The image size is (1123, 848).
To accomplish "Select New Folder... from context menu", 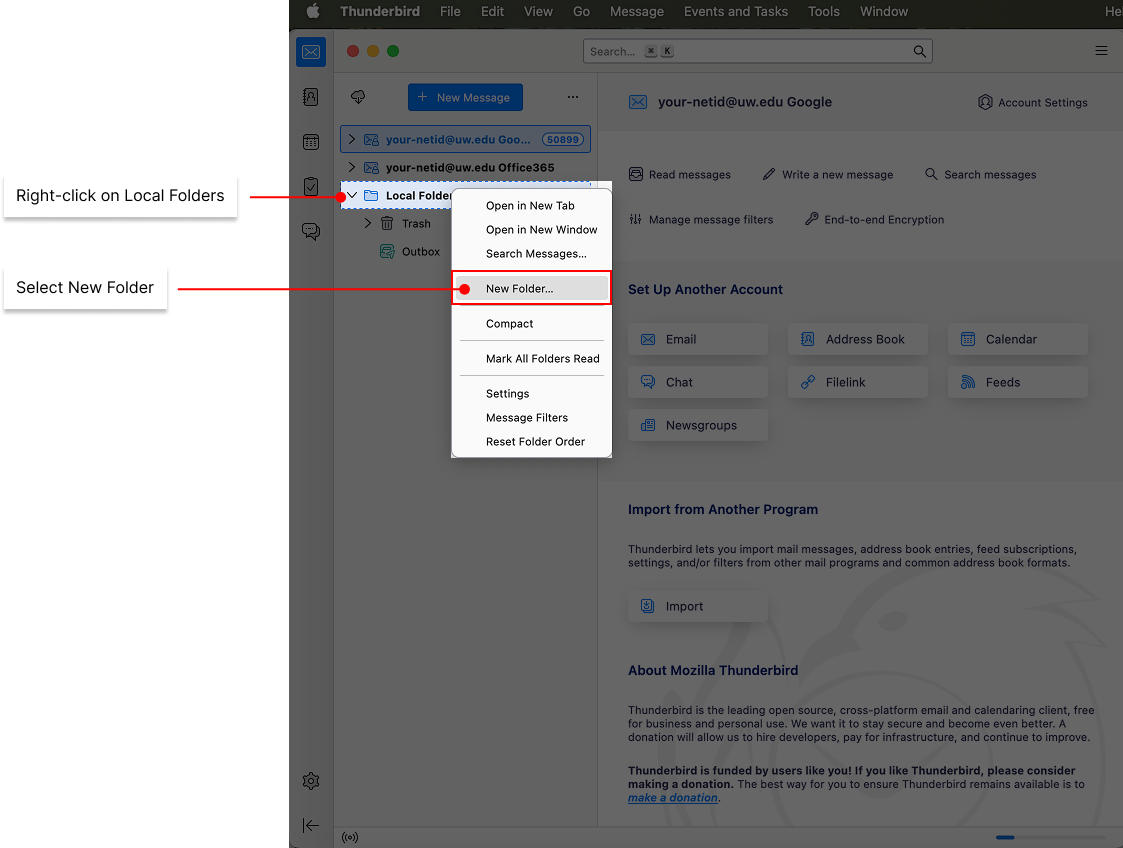I will tap(519, 289).
